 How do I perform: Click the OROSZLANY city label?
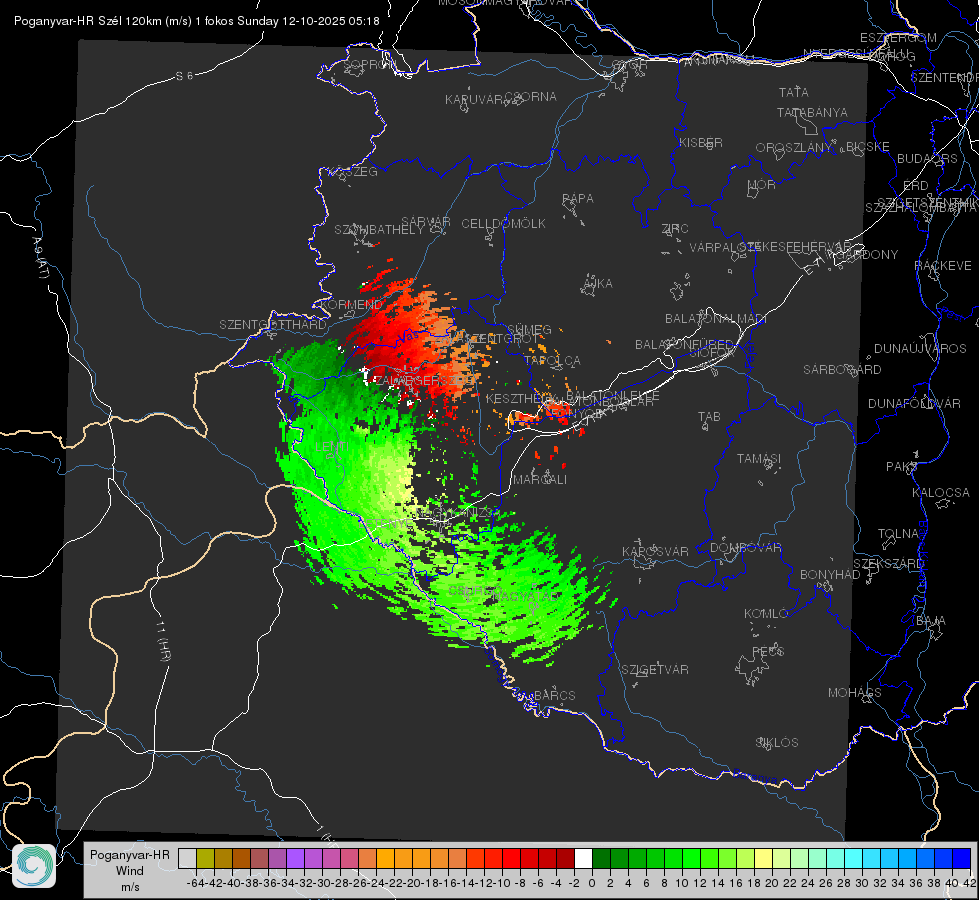794,147
